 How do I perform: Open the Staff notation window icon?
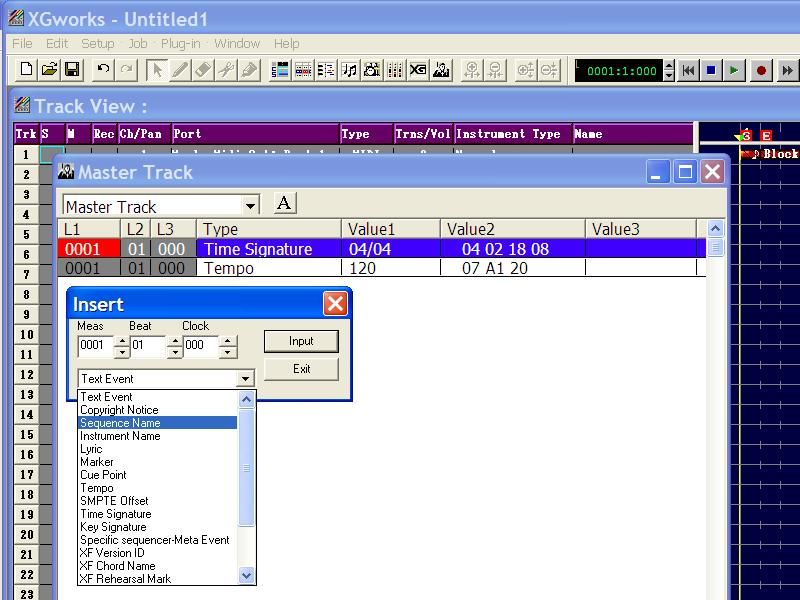[349, 69]
